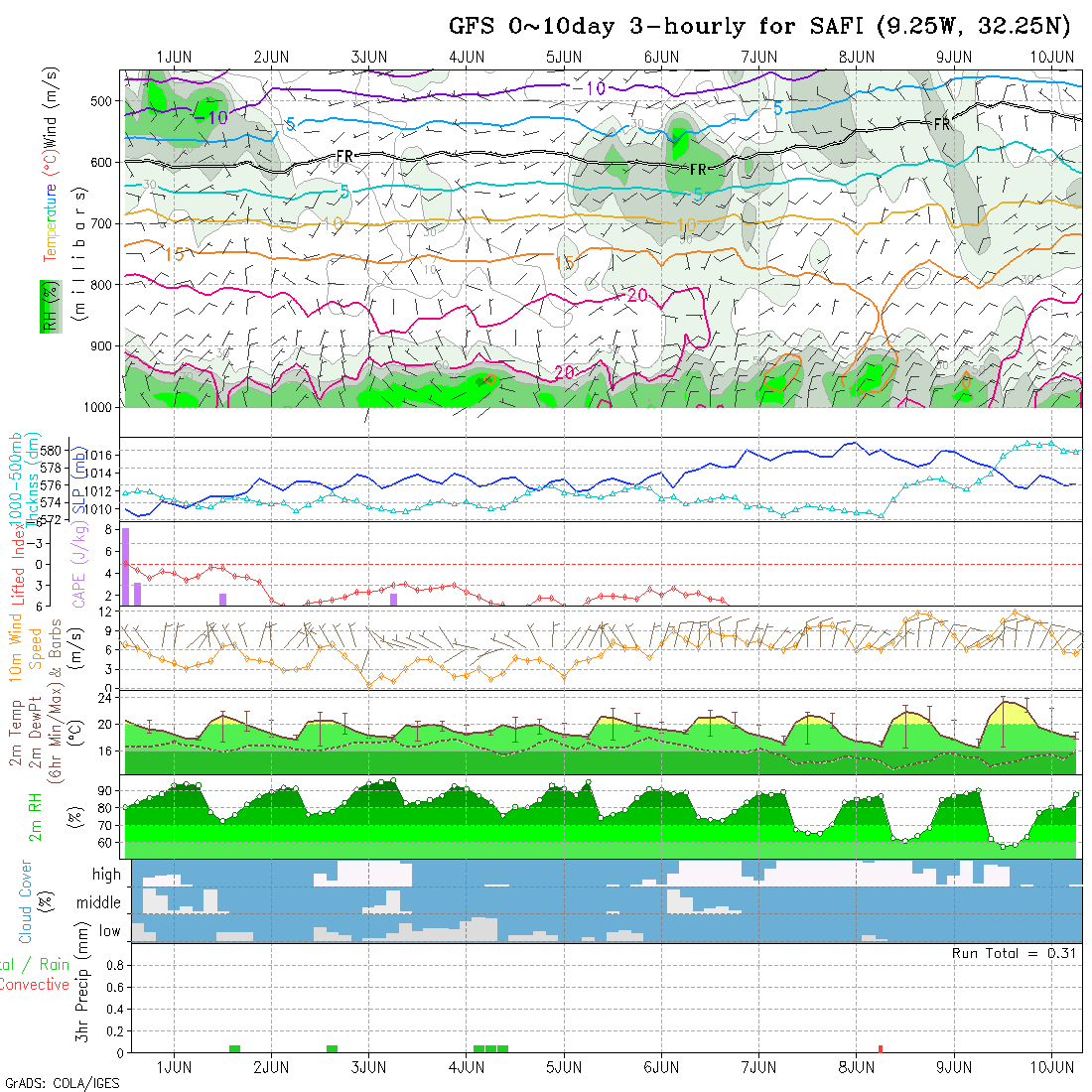Viewport: 1092px width, 1092px height.
Task: Select the purple CAPE bar just after 3JUN
Action: click(394, 599)
